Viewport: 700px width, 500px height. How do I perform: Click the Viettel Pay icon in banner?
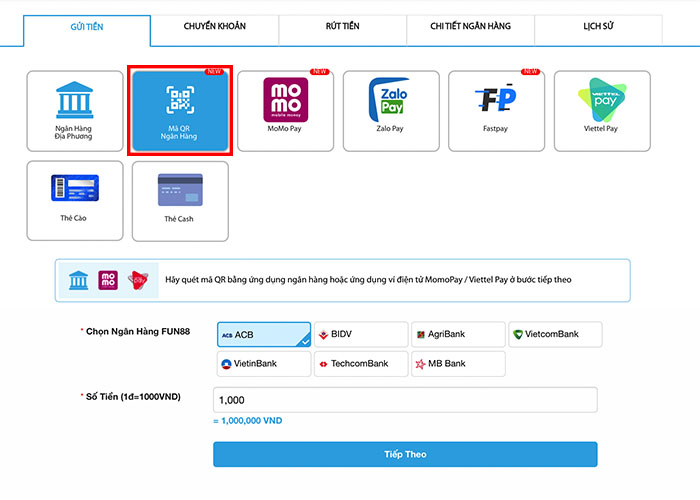pyautogui.click(x=138, y=280)
